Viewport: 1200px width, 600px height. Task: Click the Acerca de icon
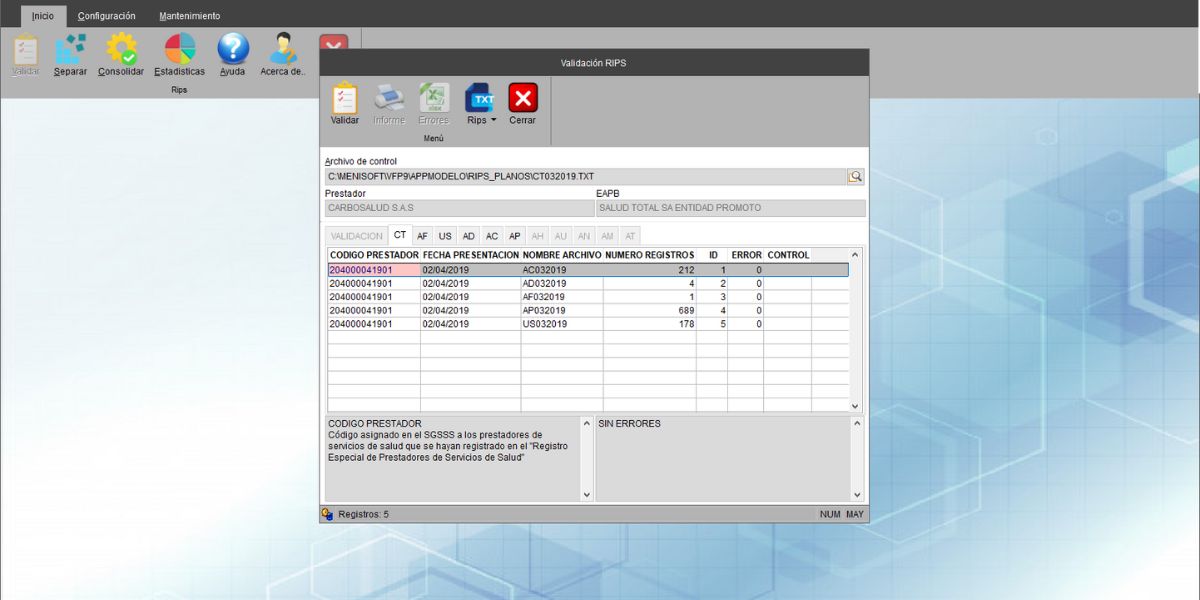click(282, 54)
